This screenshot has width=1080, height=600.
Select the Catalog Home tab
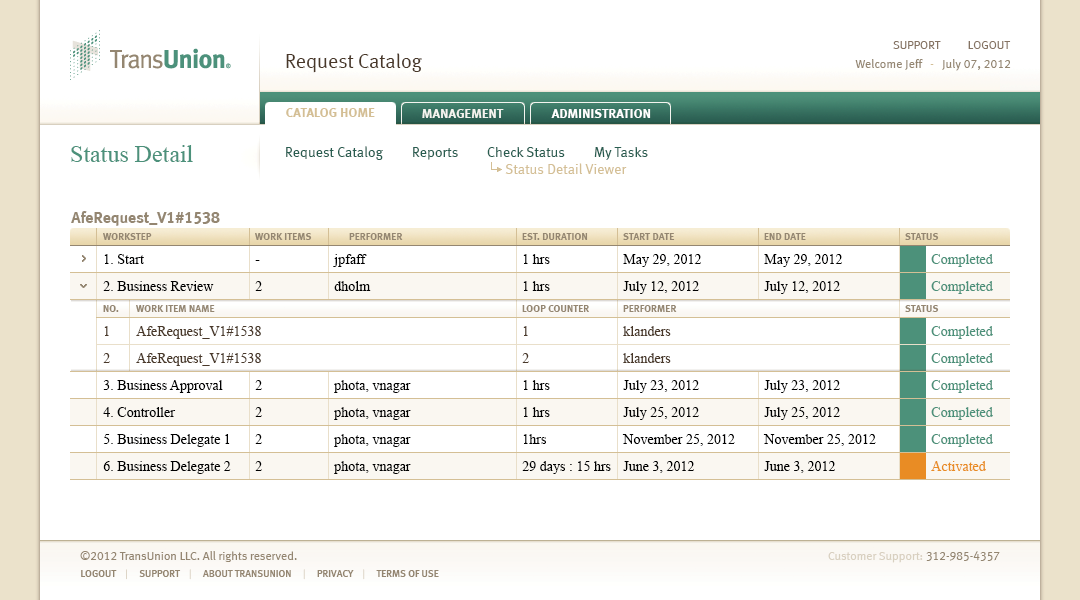330,113
